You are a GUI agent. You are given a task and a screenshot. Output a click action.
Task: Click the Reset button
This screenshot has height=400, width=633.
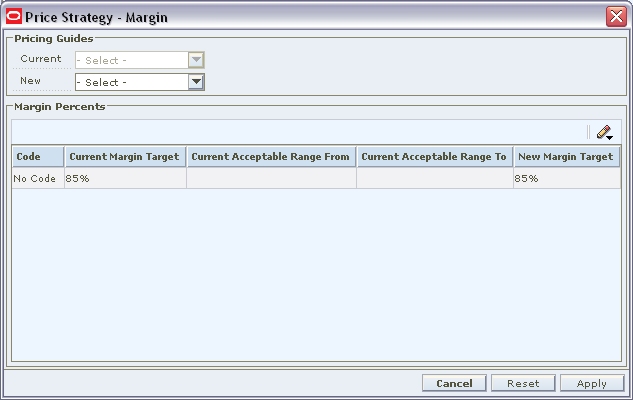(x=523, y=383)
